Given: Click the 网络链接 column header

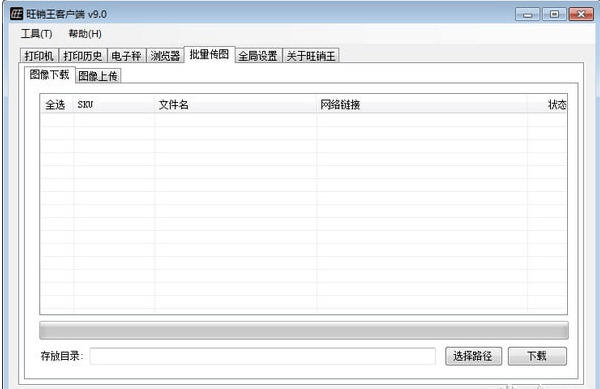Looking at the screenshot, I should pyautogui.click(x=422, y=104).
